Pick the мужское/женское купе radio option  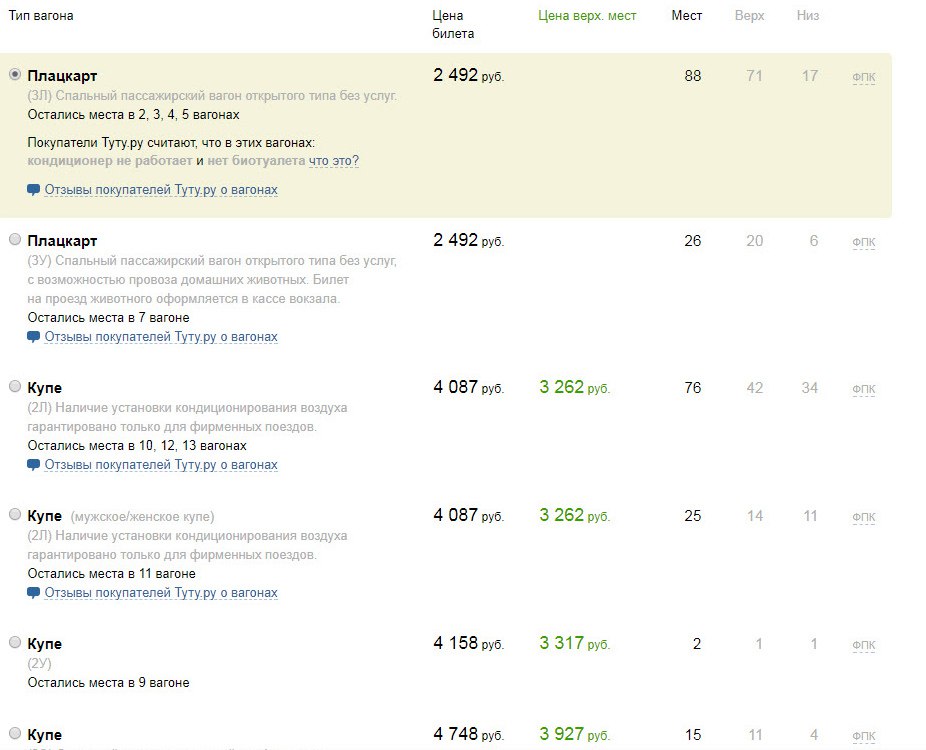15,515
